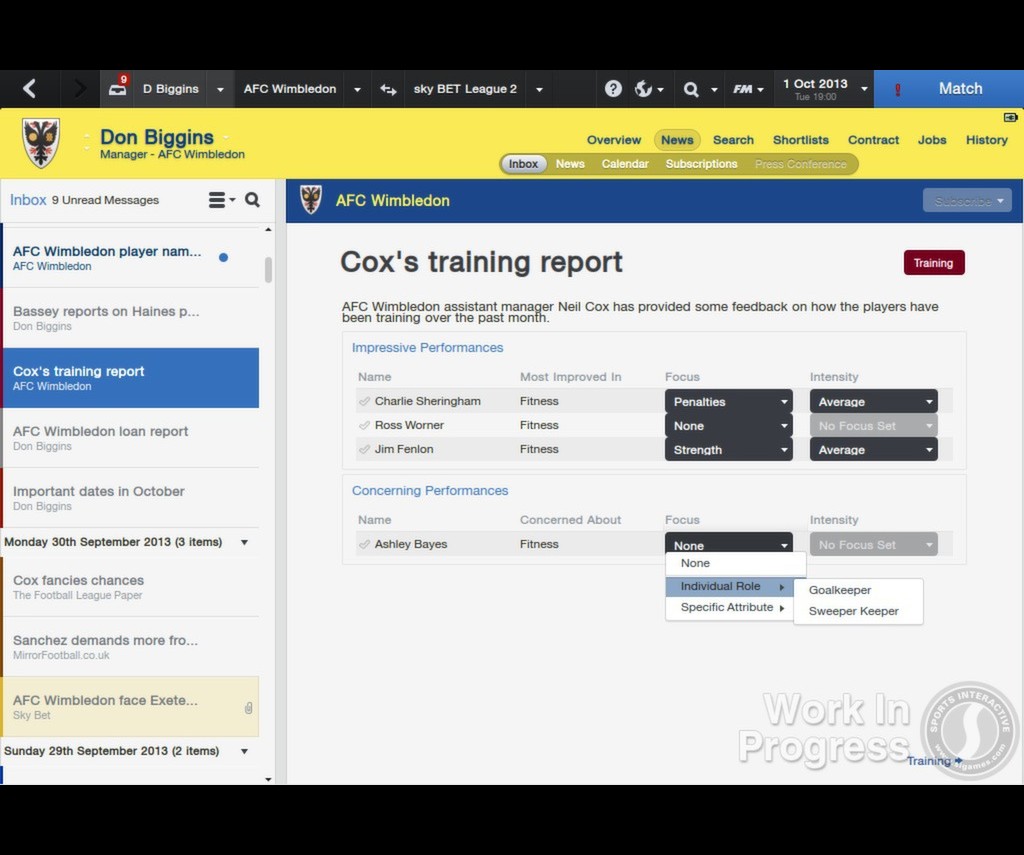Open Charlie Sheringham's Average intensity dropdown
The image size is (1024, 855).
click(873, 401)
